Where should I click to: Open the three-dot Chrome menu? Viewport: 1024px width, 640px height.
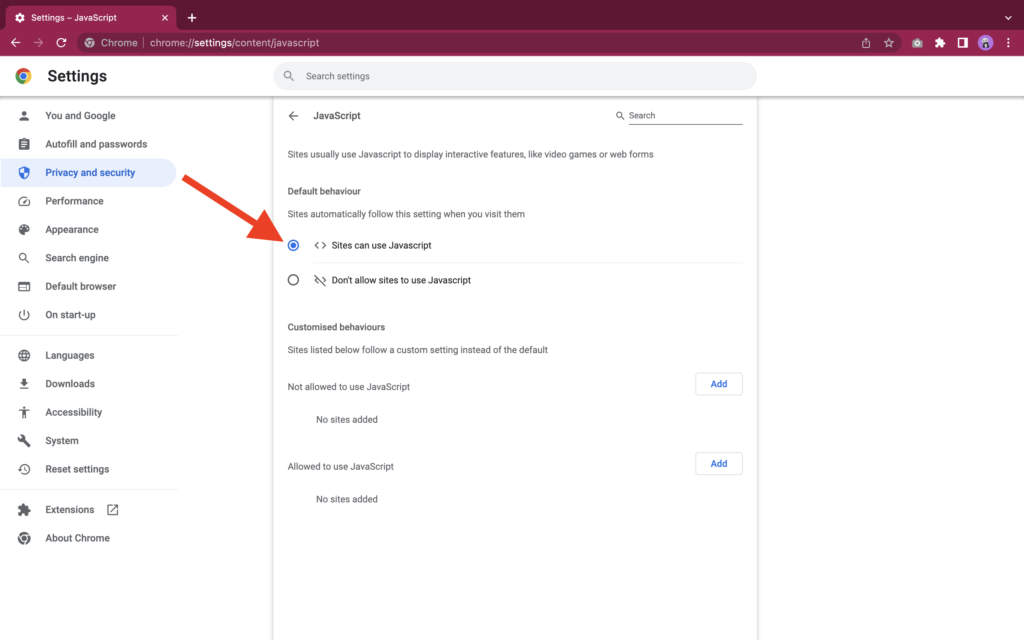tap(1010, 42)
